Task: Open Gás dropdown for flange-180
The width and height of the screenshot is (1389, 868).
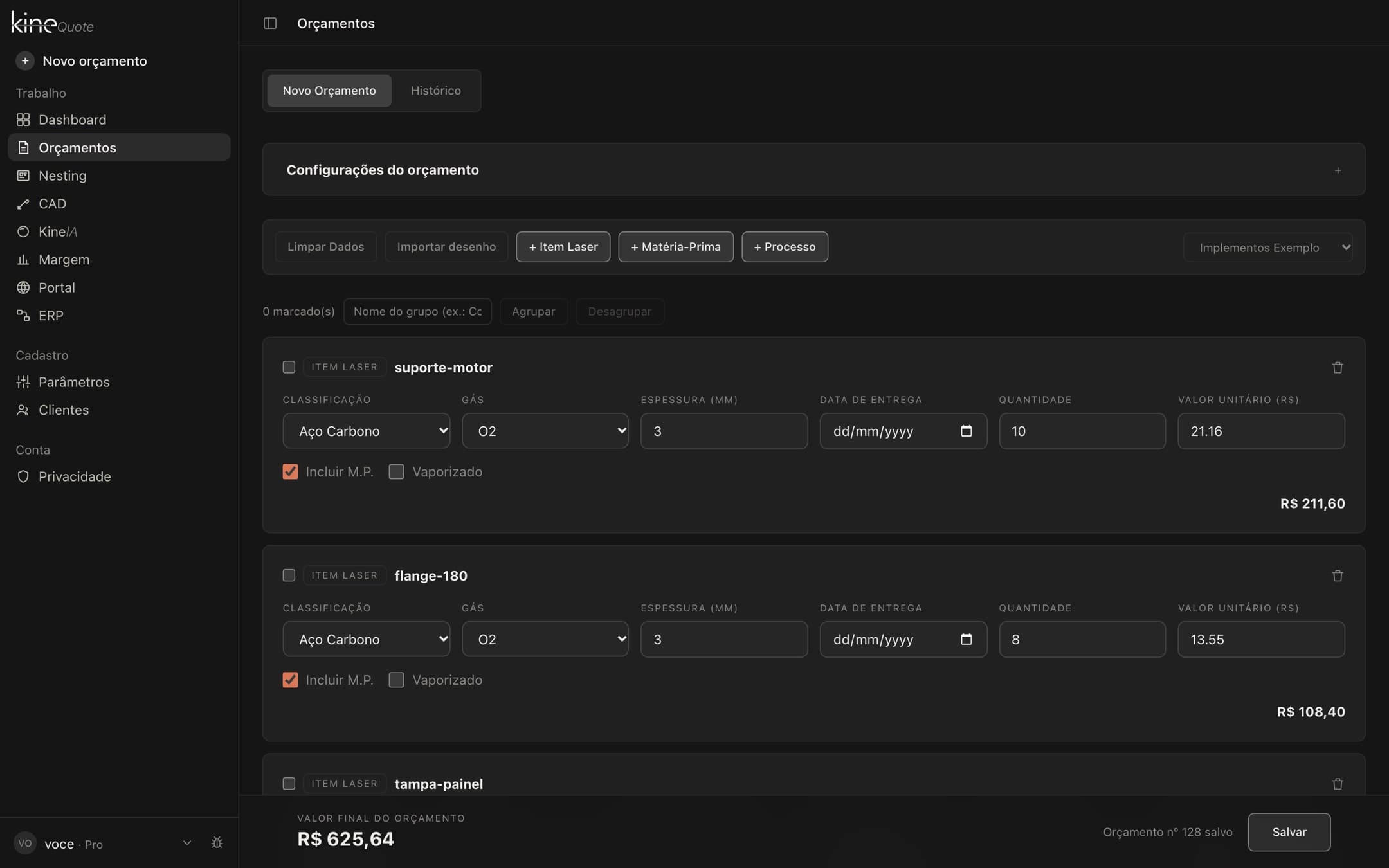Action: 545,639
